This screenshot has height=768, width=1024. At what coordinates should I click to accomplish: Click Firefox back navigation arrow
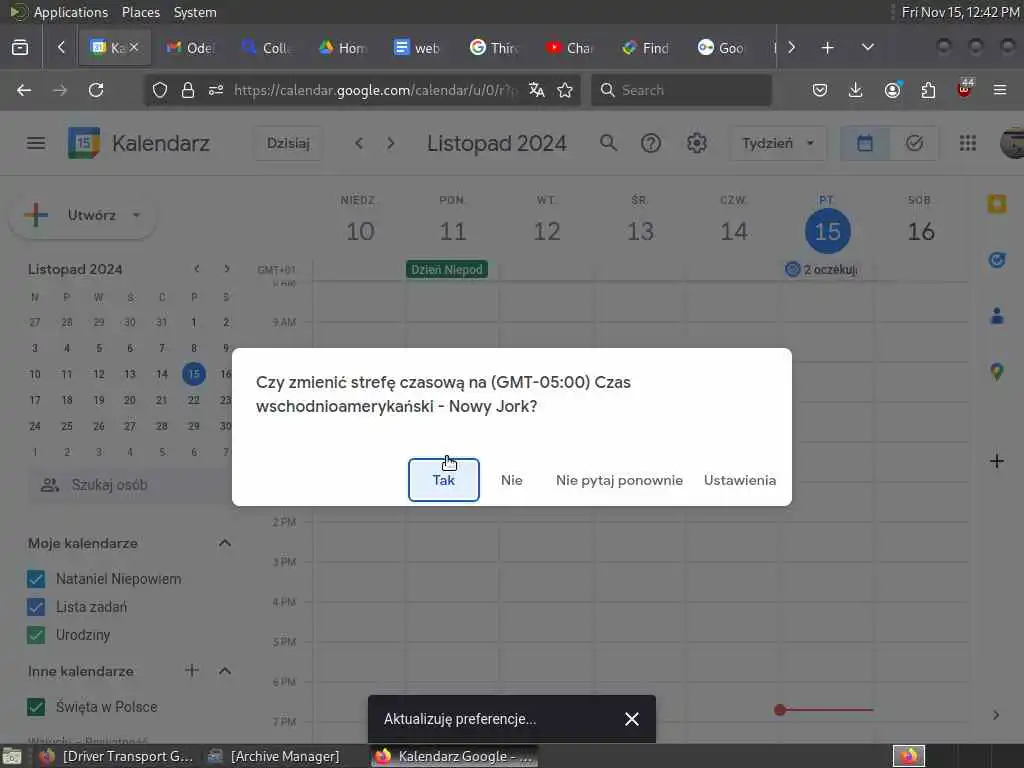pos(24,90)
